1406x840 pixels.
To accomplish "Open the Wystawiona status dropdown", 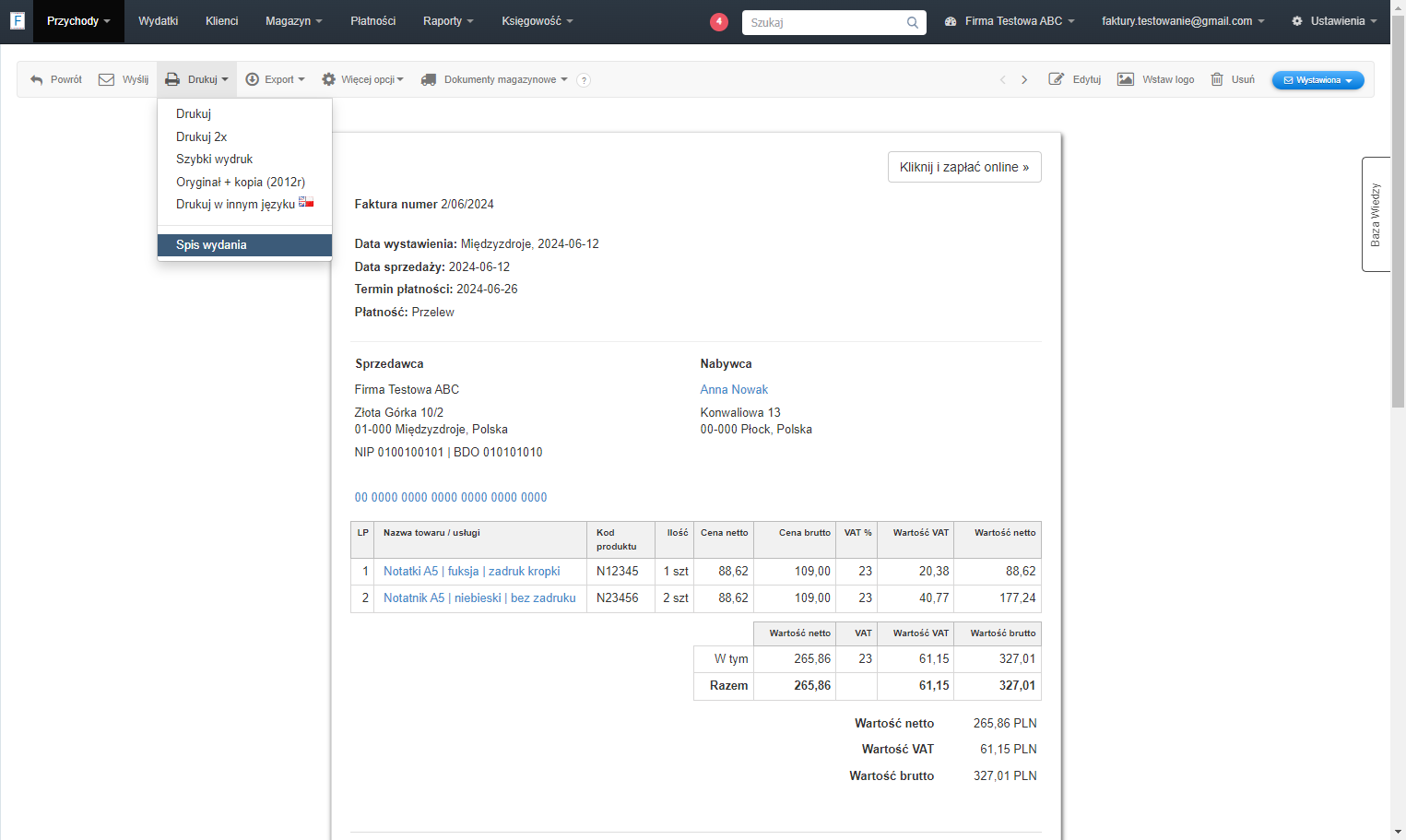I will pos(1317,80).
